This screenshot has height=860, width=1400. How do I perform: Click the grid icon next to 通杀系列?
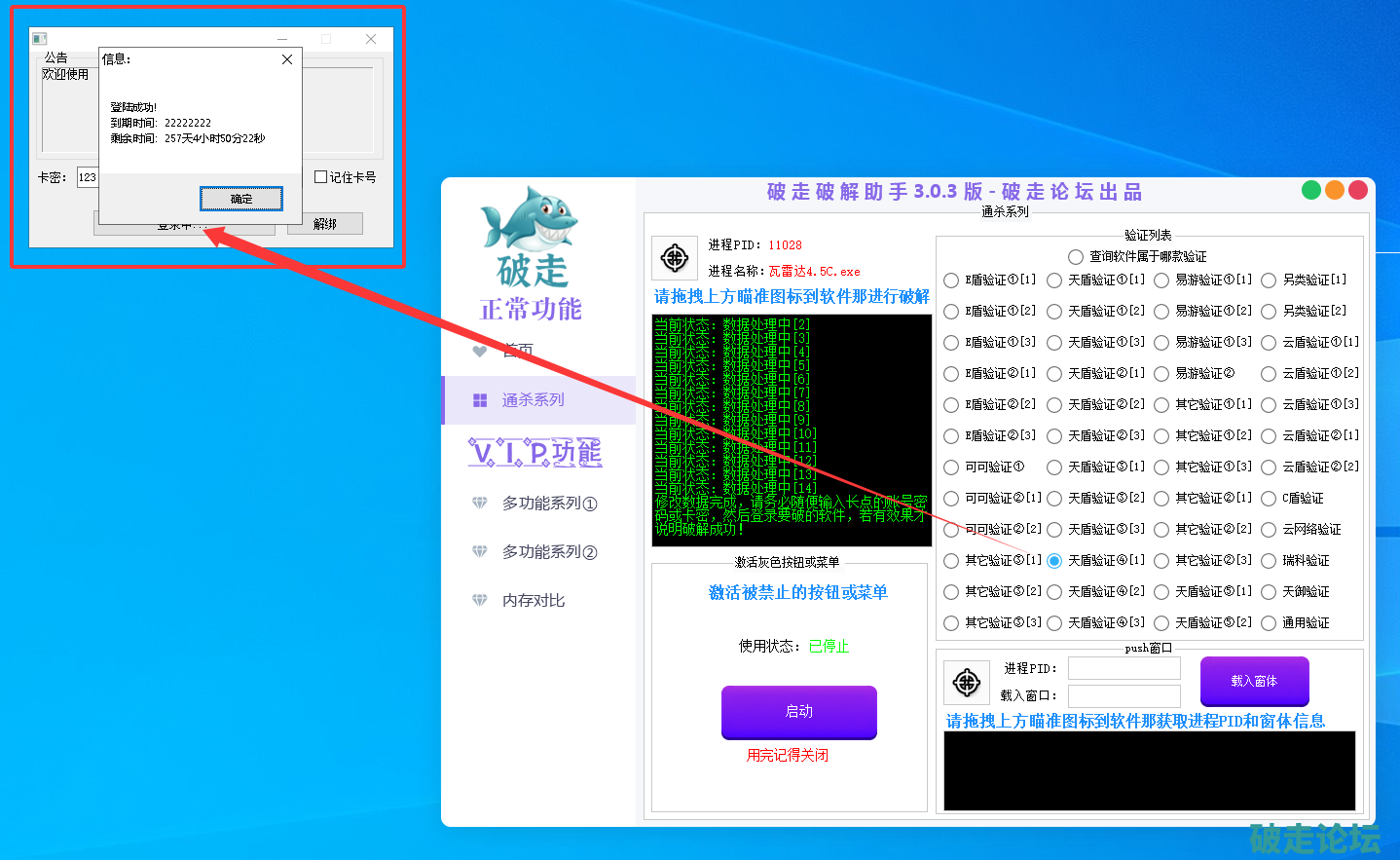480,400
